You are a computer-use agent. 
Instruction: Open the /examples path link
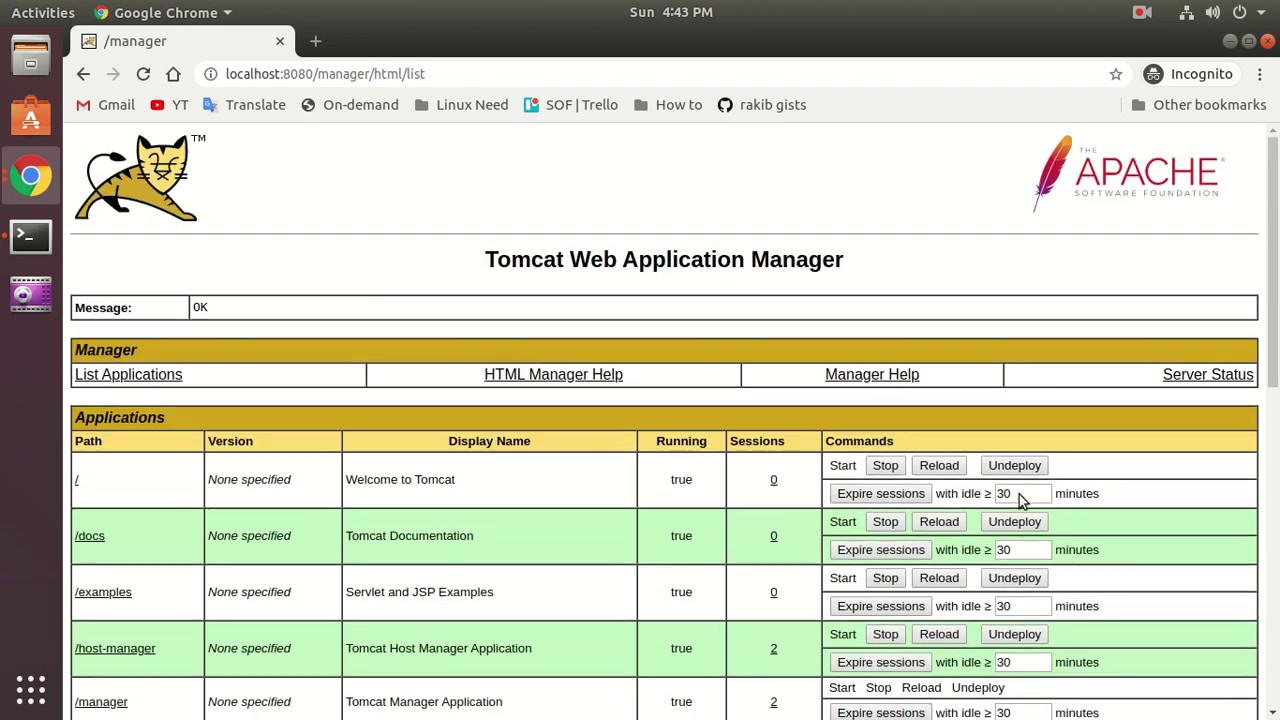[103, 592]
